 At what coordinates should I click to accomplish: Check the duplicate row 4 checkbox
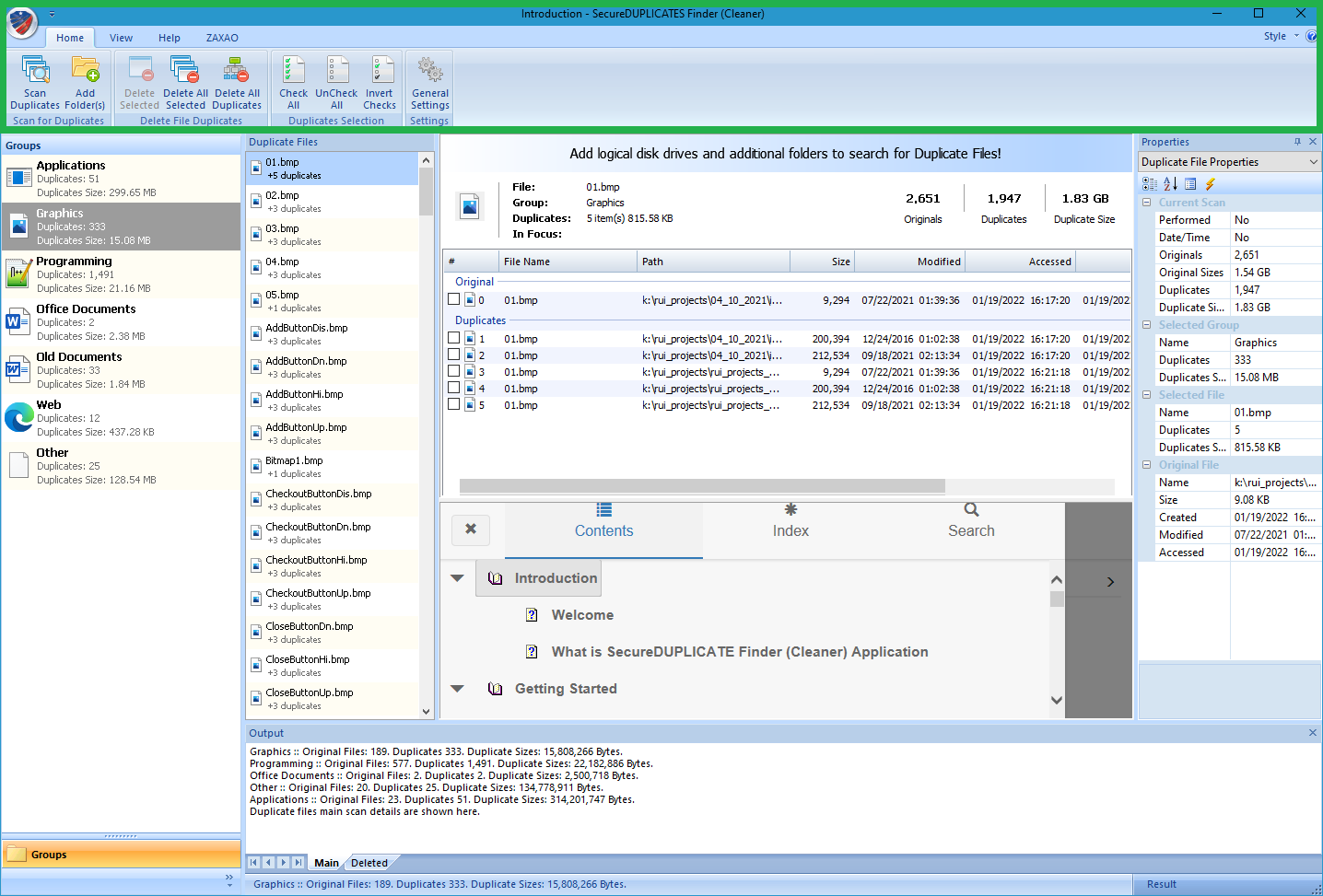453,388
